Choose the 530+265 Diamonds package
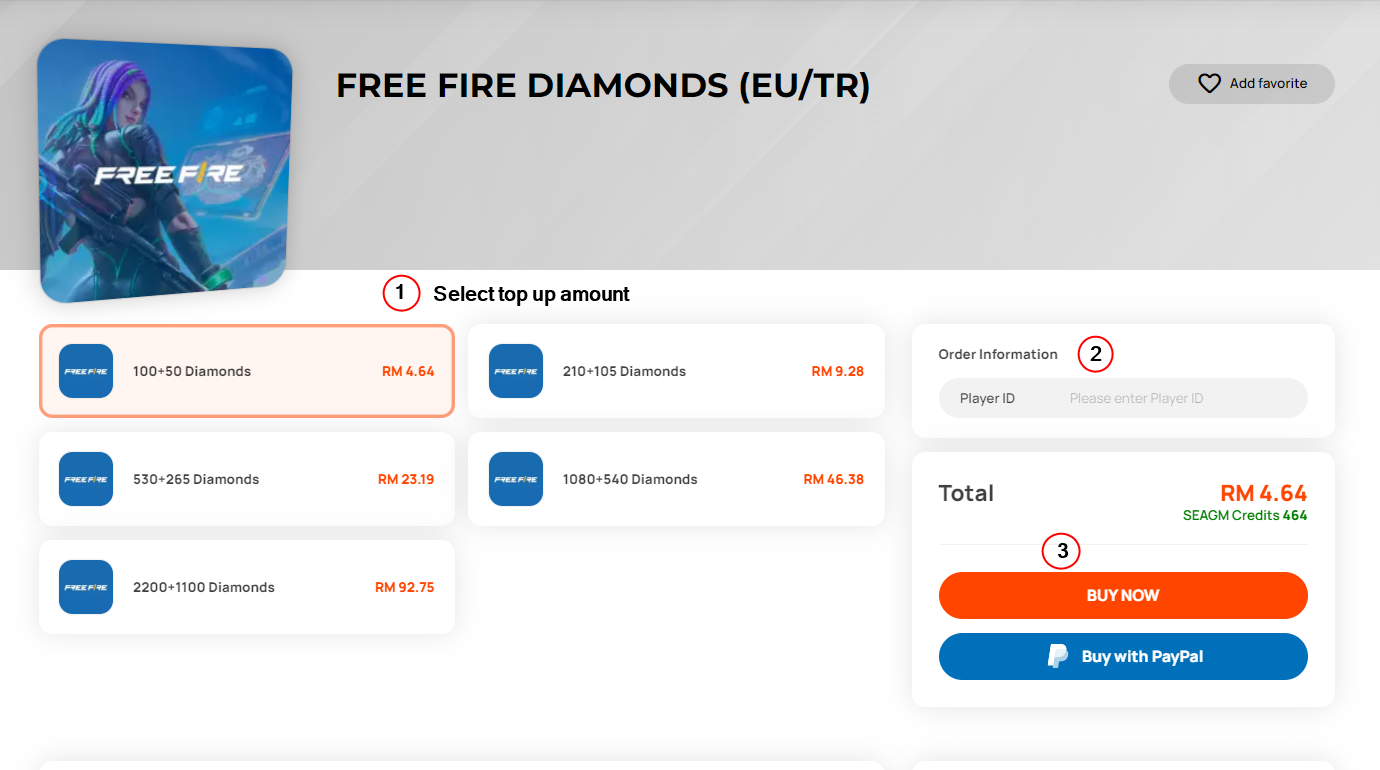The width and height of the screenshot is (1380, 770). point(247,479)
